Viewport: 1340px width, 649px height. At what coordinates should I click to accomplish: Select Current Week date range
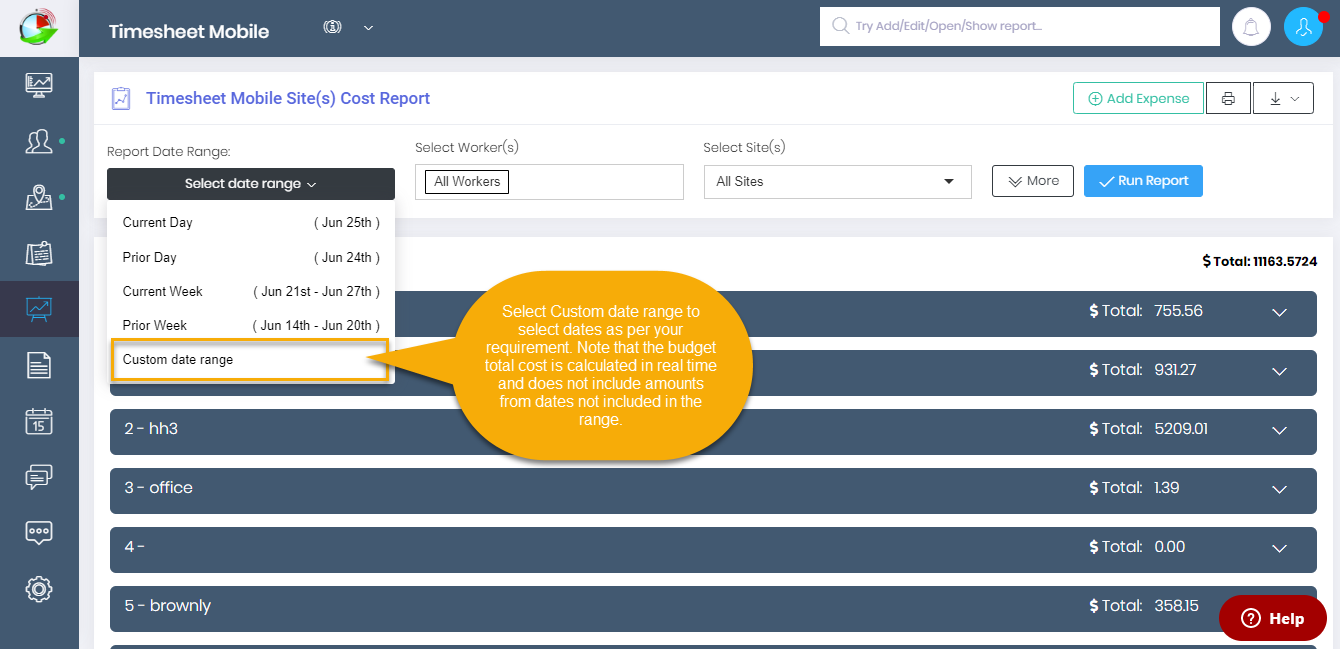(x=251, y=291)
